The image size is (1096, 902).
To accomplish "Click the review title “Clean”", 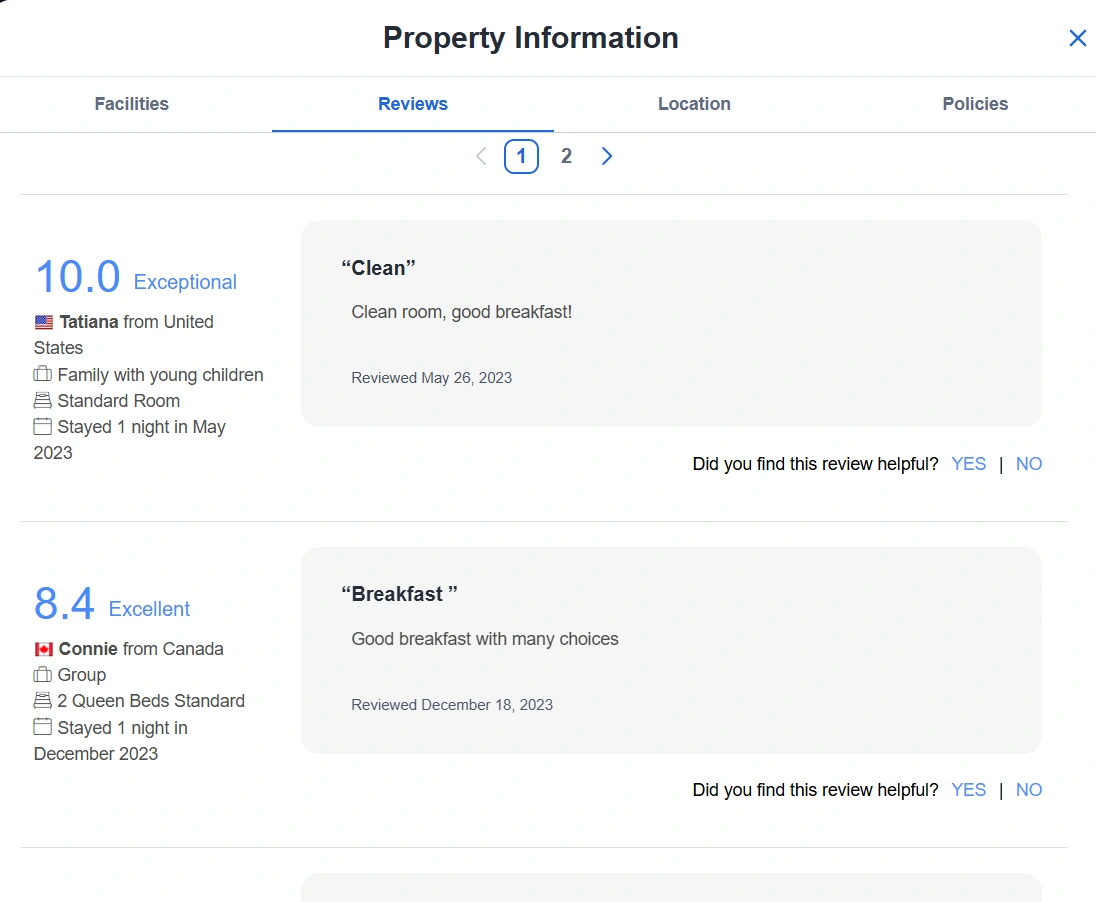I will (378, 268).
